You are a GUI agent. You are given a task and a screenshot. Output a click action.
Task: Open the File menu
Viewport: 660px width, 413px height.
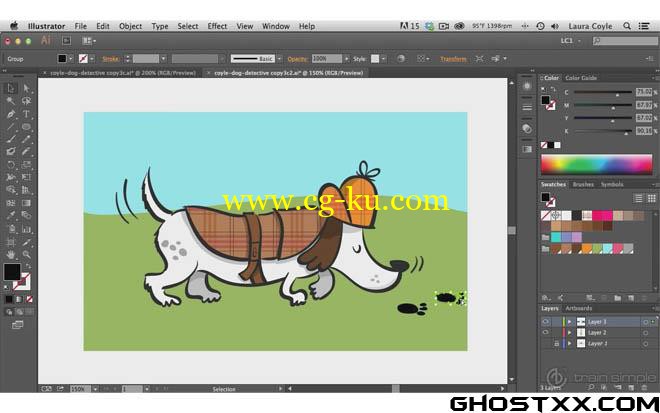(80, 26)
